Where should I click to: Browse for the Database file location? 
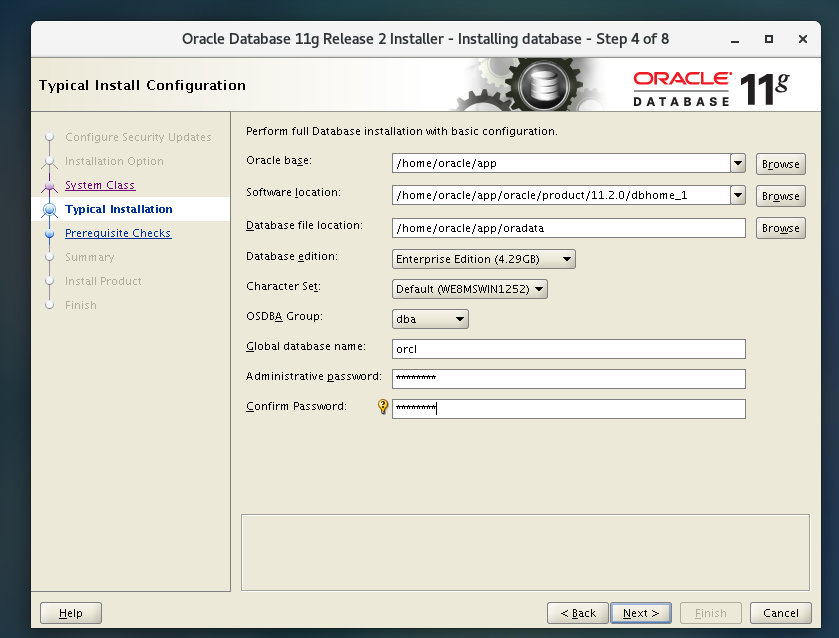(781, 228)
